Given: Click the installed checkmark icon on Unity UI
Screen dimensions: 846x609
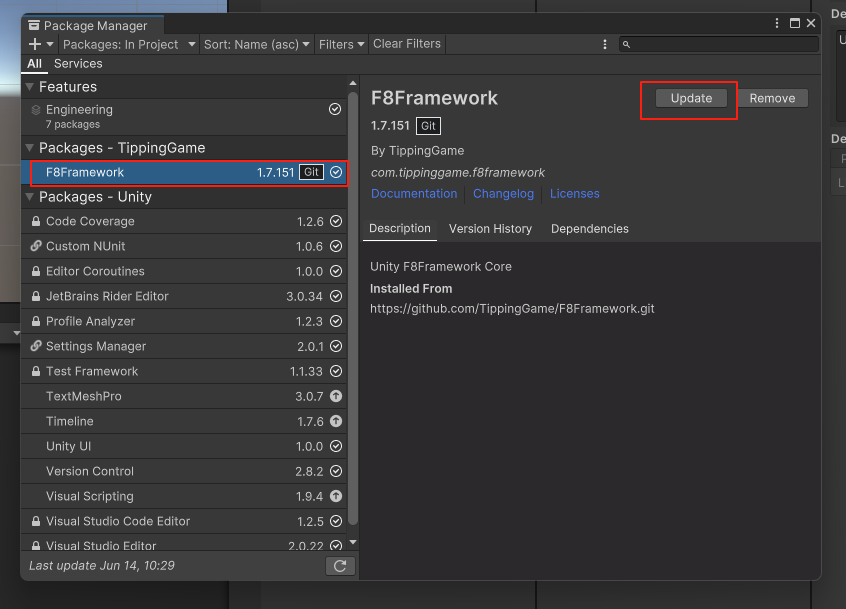Looking at the screenshot, I should tap(334, 446).
